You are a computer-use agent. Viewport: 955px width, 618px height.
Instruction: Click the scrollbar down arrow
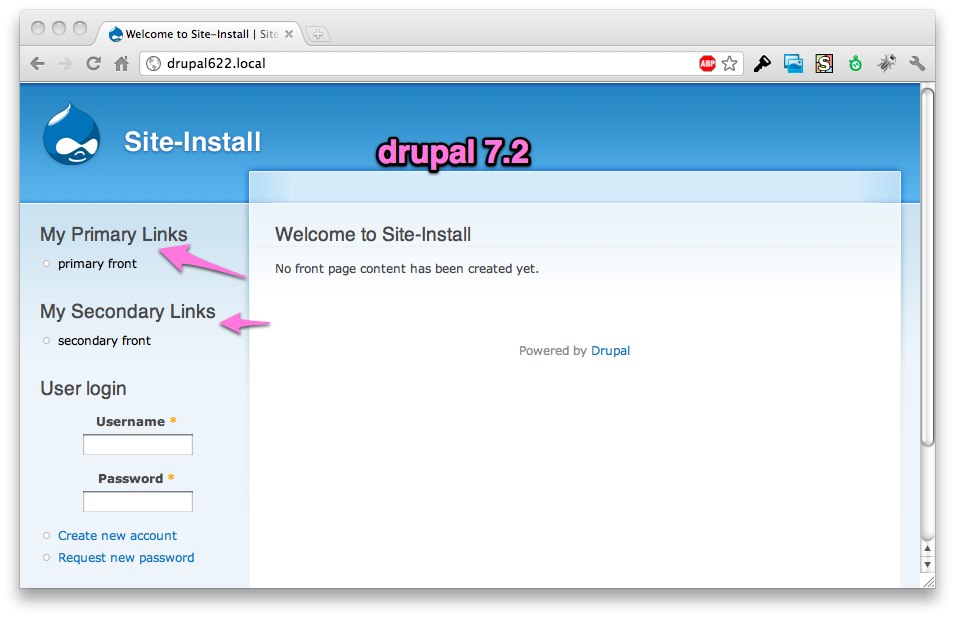point(927,565)
